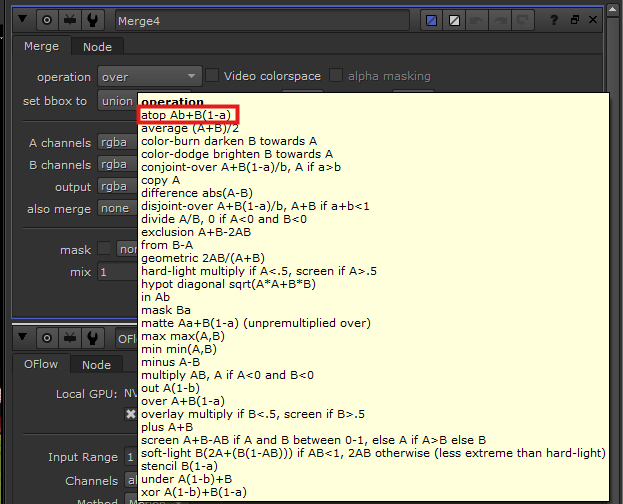Click the Merge4 node name field

(260, 19)
